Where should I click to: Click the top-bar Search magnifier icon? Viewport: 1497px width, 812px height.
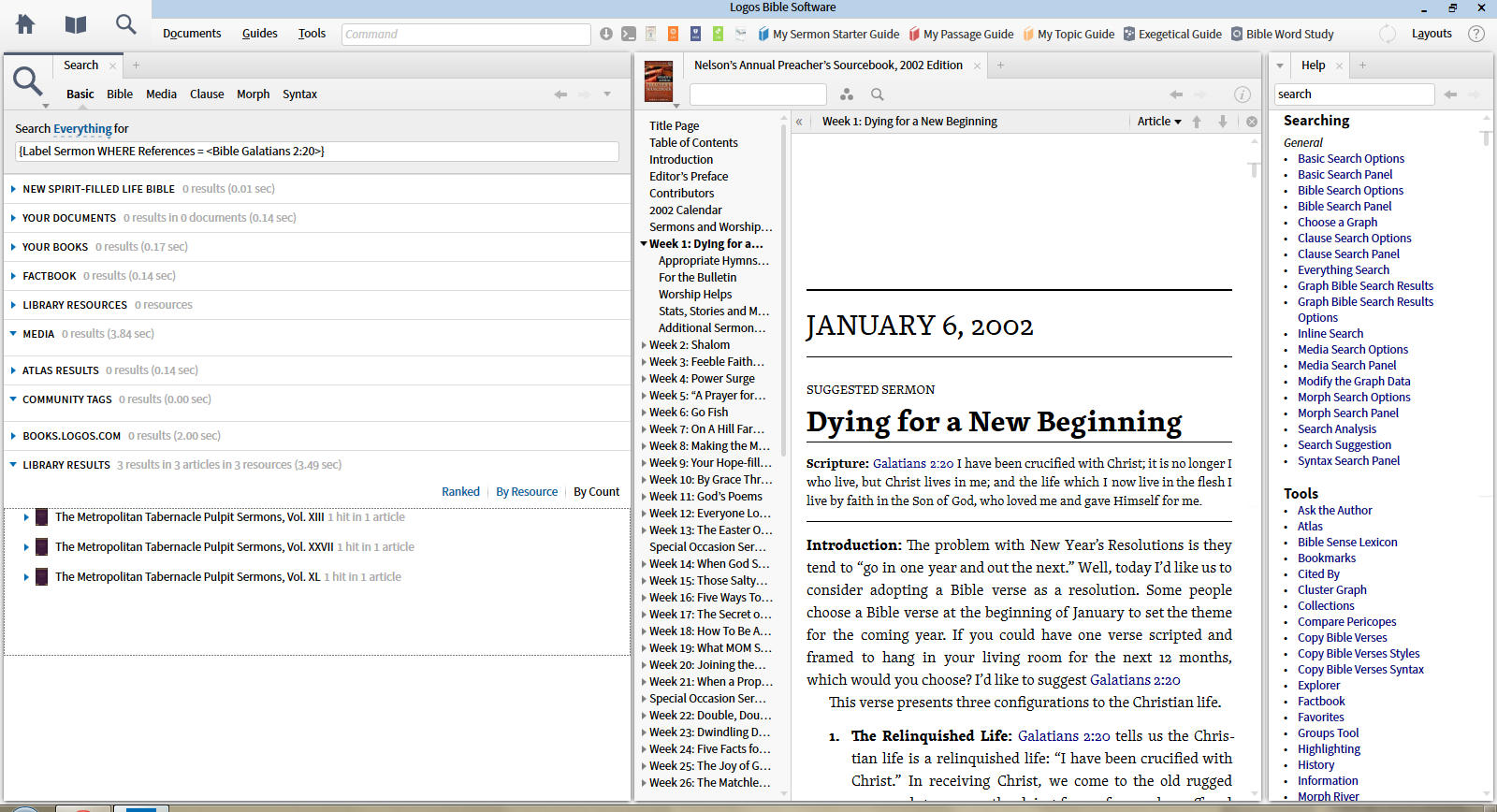point(125,24)
